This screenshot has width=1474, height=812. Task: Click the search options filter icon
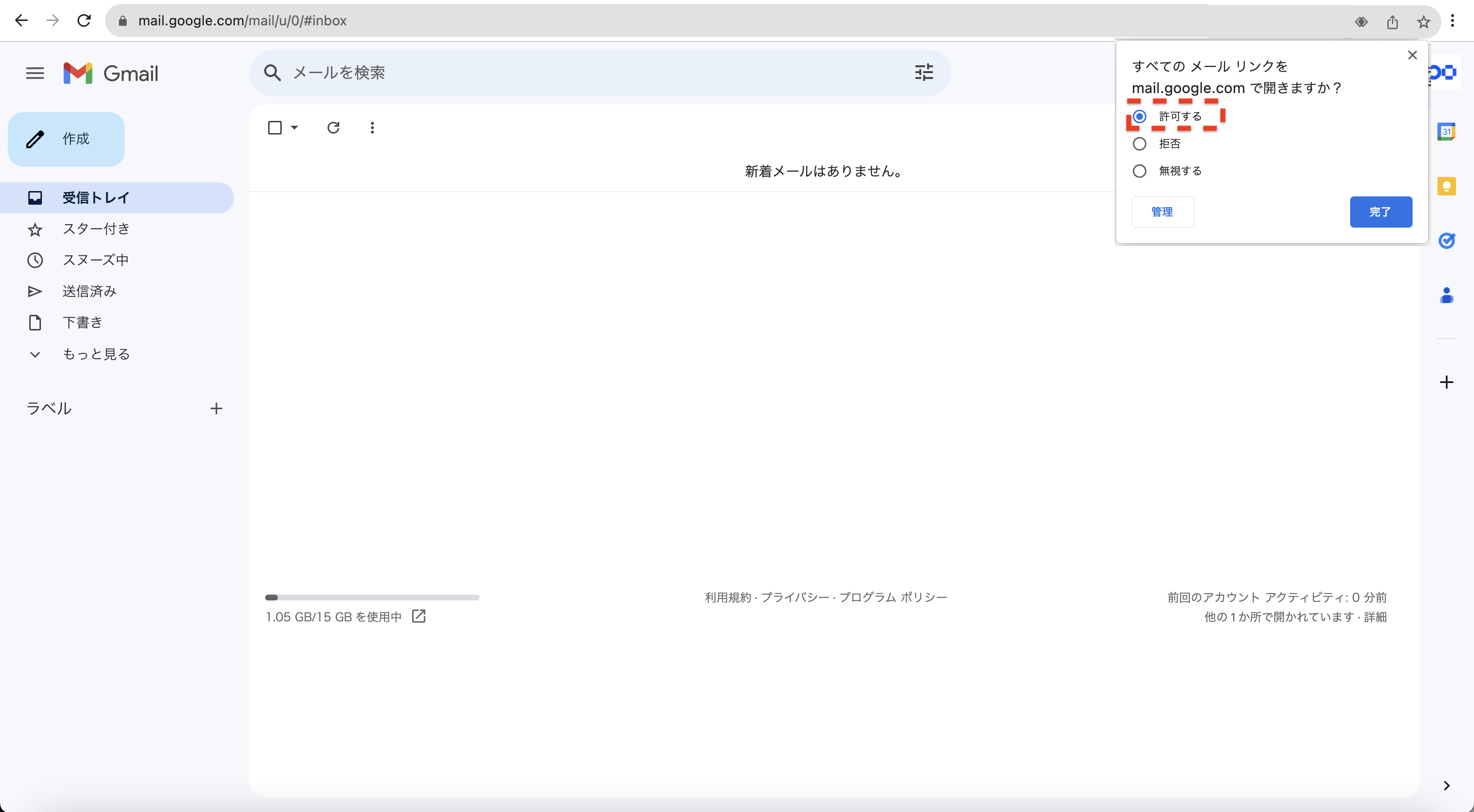click(x=924, y=73)
